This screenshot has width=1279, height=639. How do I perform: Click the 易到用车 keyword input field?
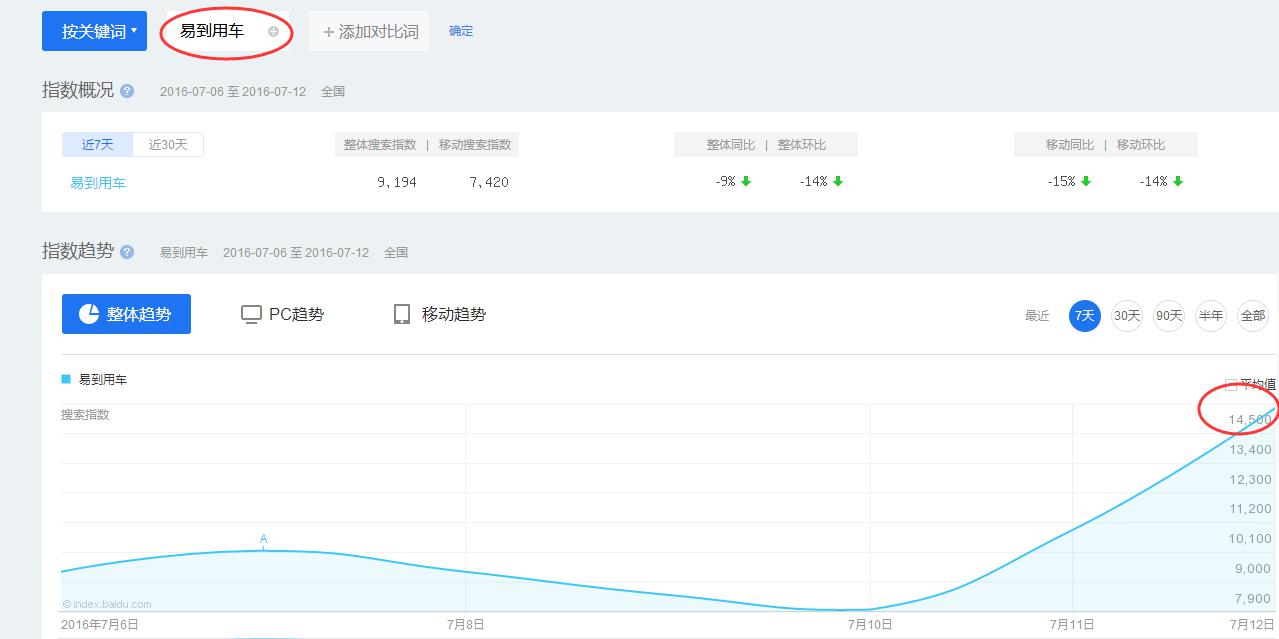pyautogui.click(x=228, y=31)
